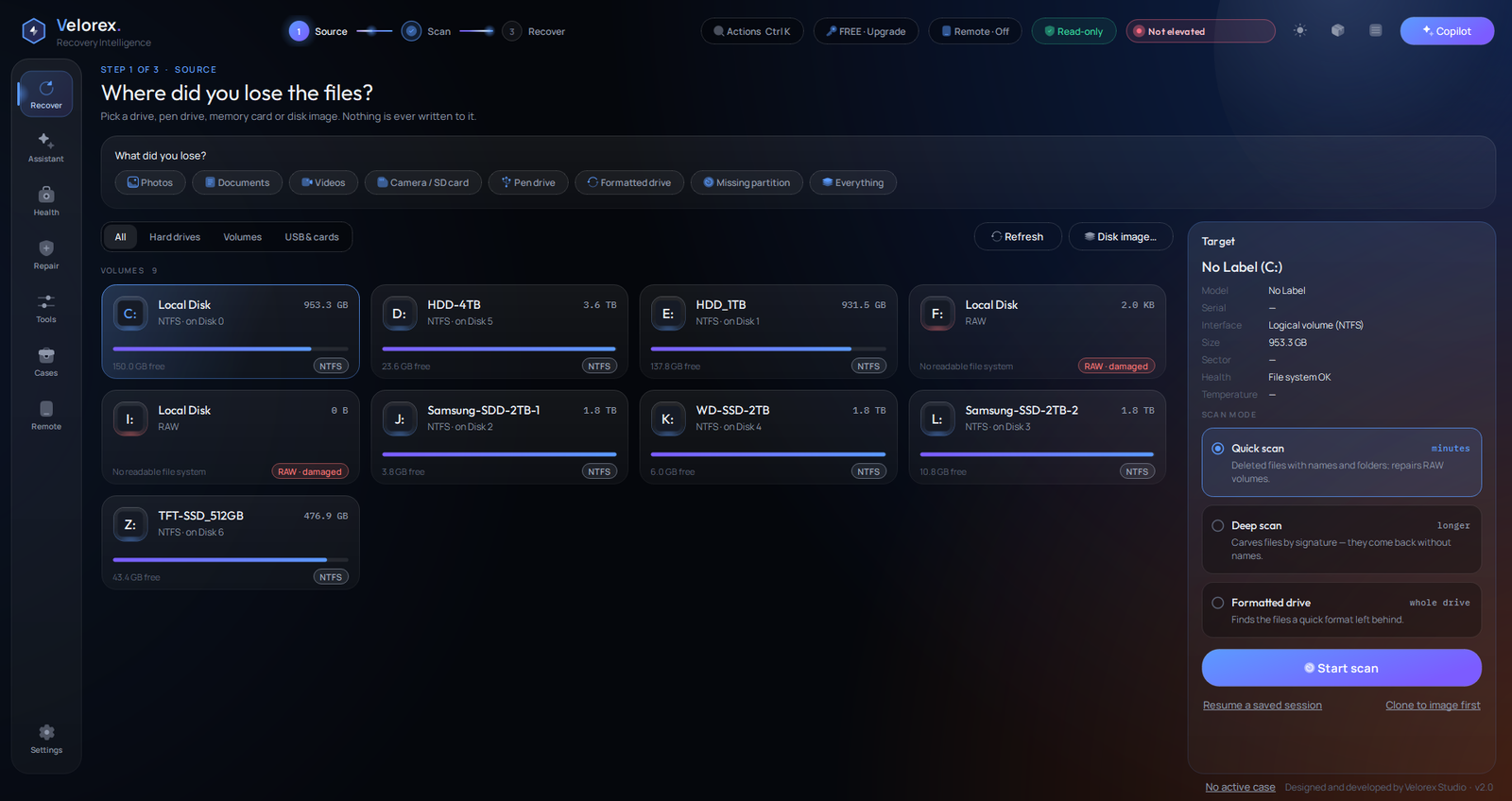This screenshot has width=1512, height=801.
Task: Toggle light theme with sun icon
Action: [x=1300, y=30]
